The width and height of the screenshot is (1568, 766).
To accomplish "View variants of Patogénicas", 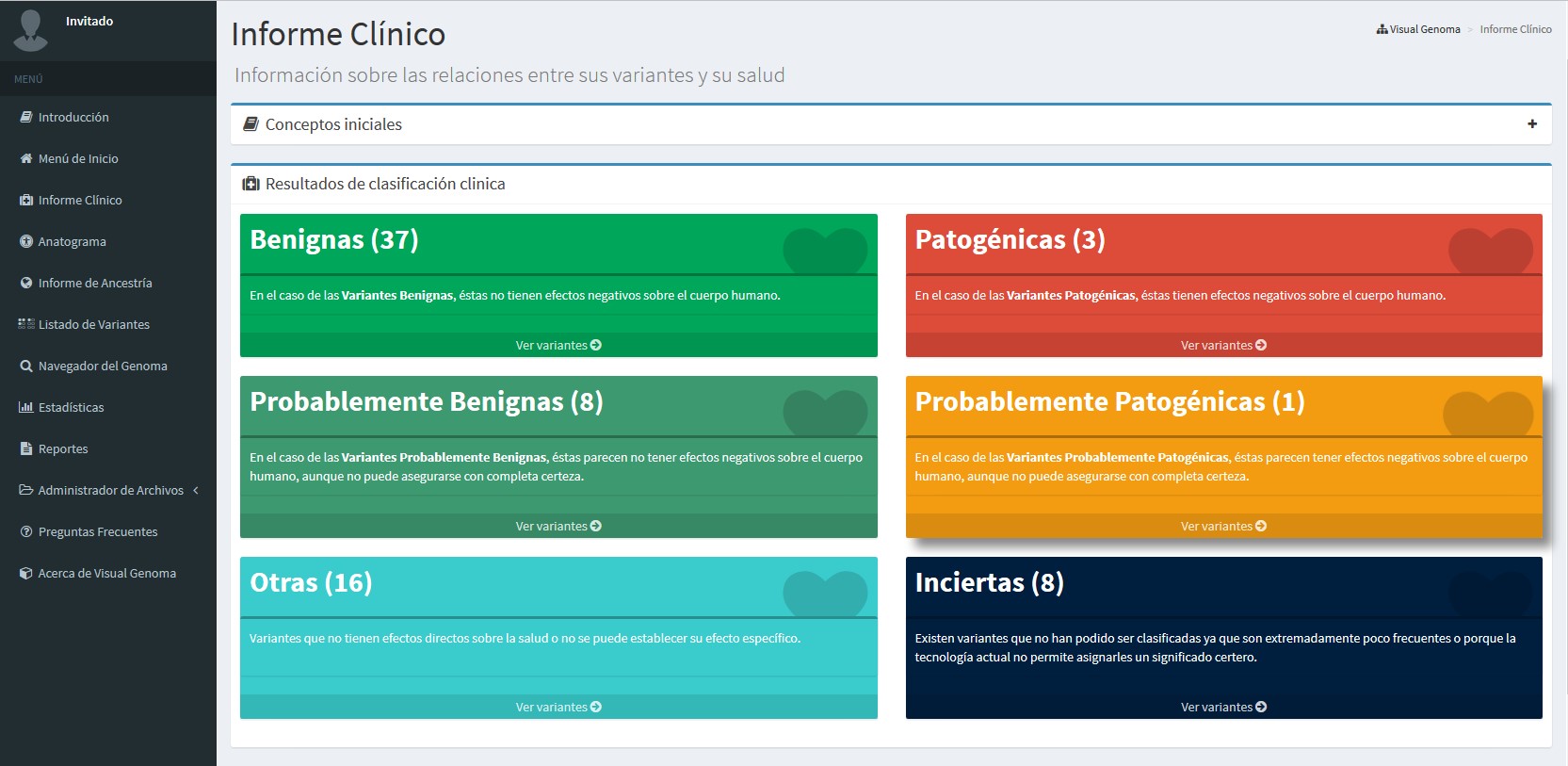I will click(1223, 345).
